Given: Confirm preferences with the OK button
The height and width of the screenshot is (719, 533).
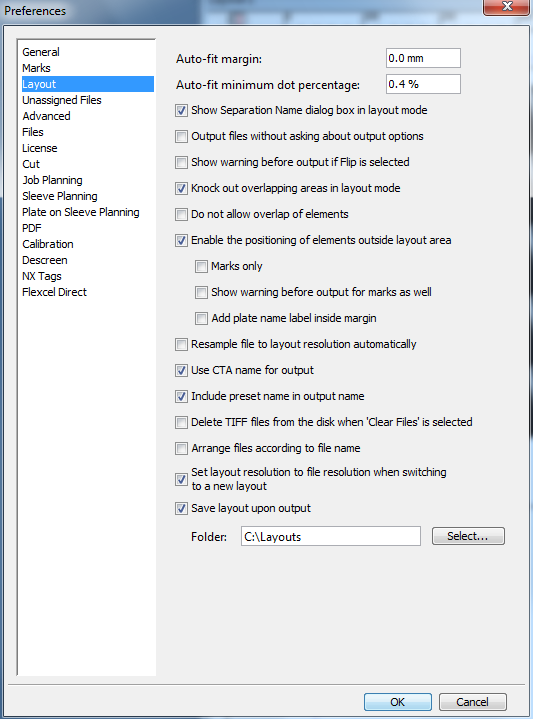Looking at the screenshot, I should (x=398, y=702).
